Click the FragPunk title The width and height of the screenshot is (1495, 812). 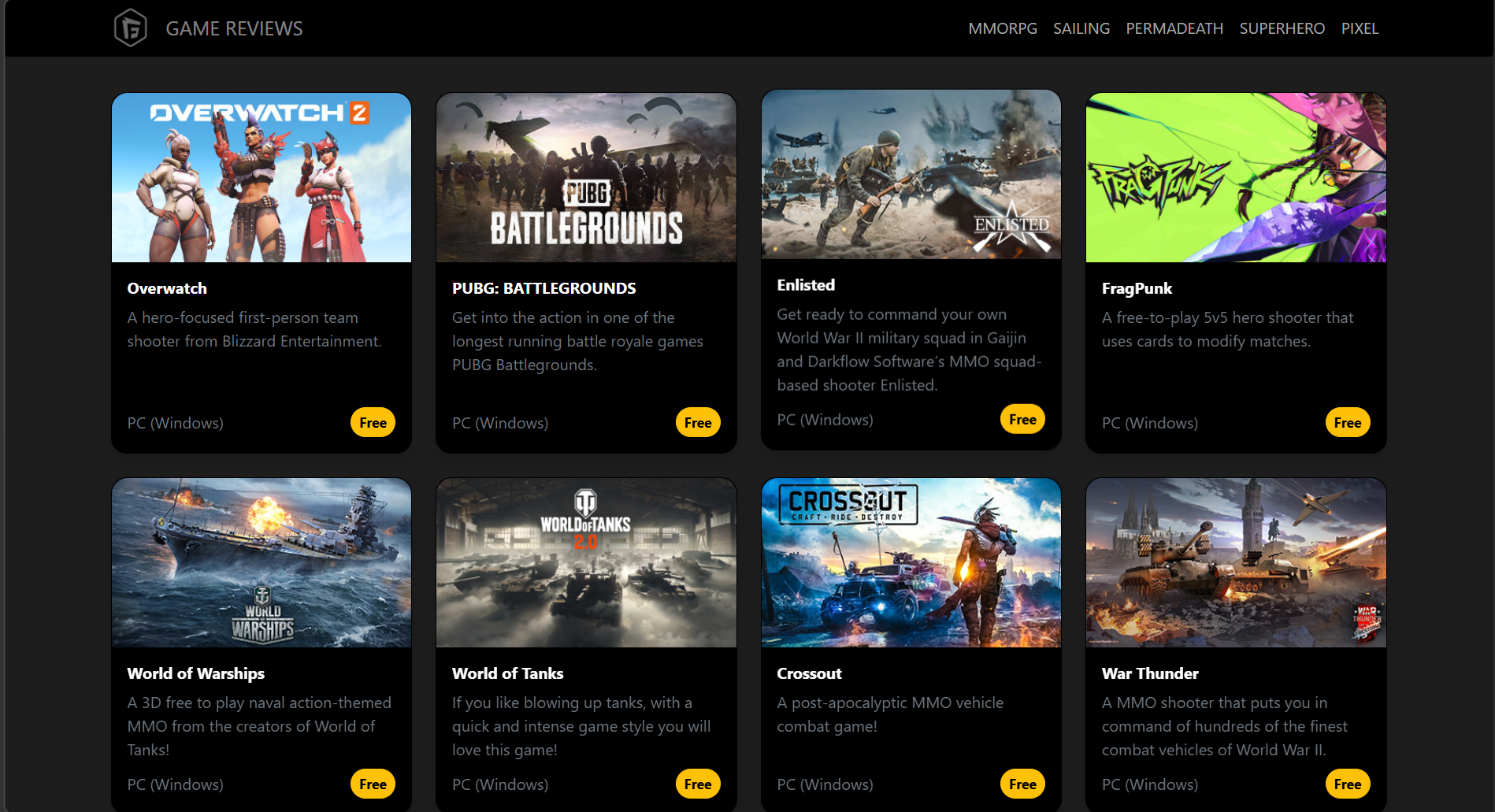pyautogui.click(x=1137, y=288)
